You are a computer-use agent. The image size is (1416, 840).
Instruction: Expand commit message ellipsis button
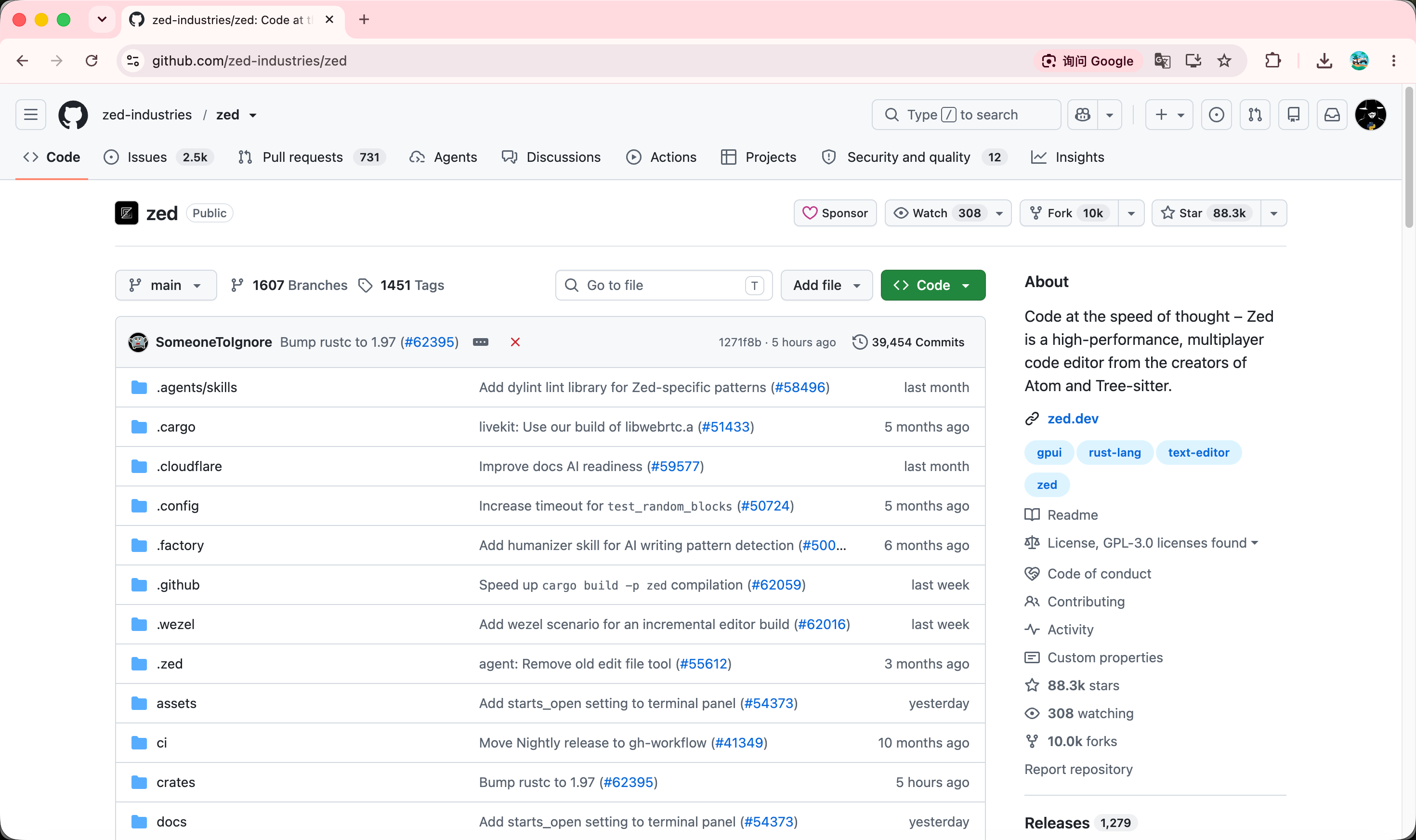(481, 342)
